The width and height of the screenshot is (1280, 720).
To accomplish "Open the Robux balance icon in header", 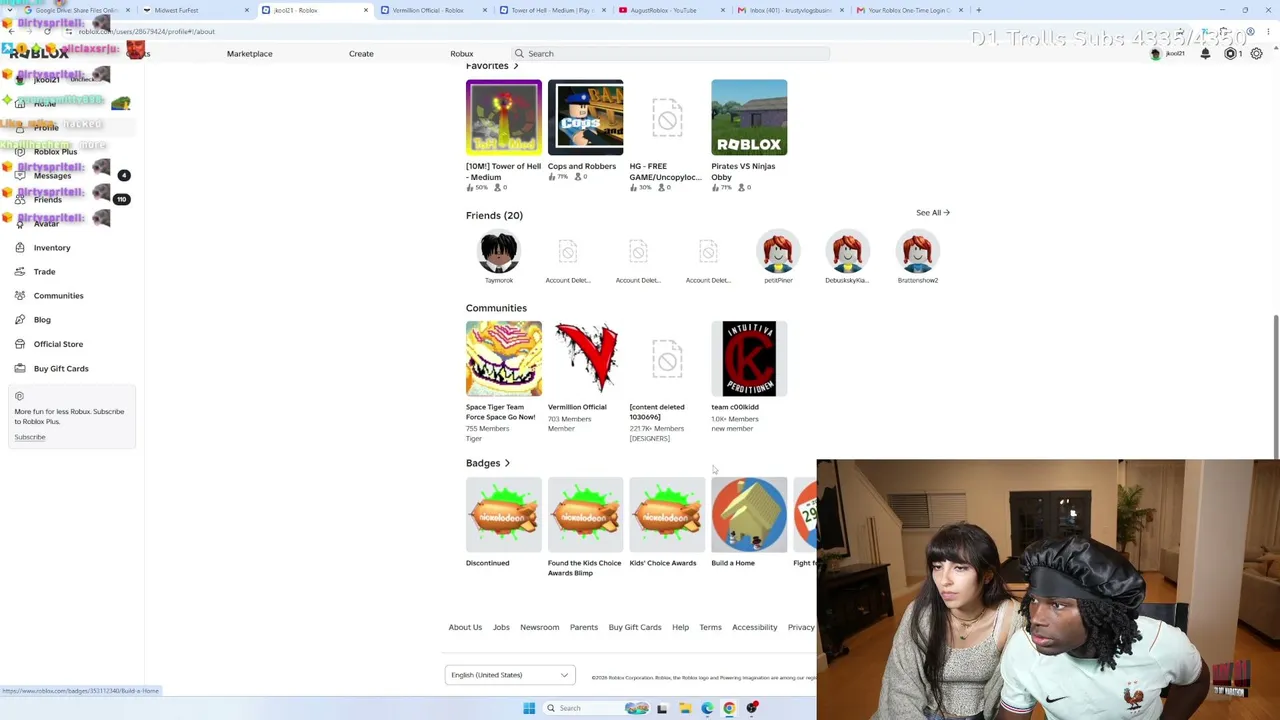I will click(x=1231, y=54).
